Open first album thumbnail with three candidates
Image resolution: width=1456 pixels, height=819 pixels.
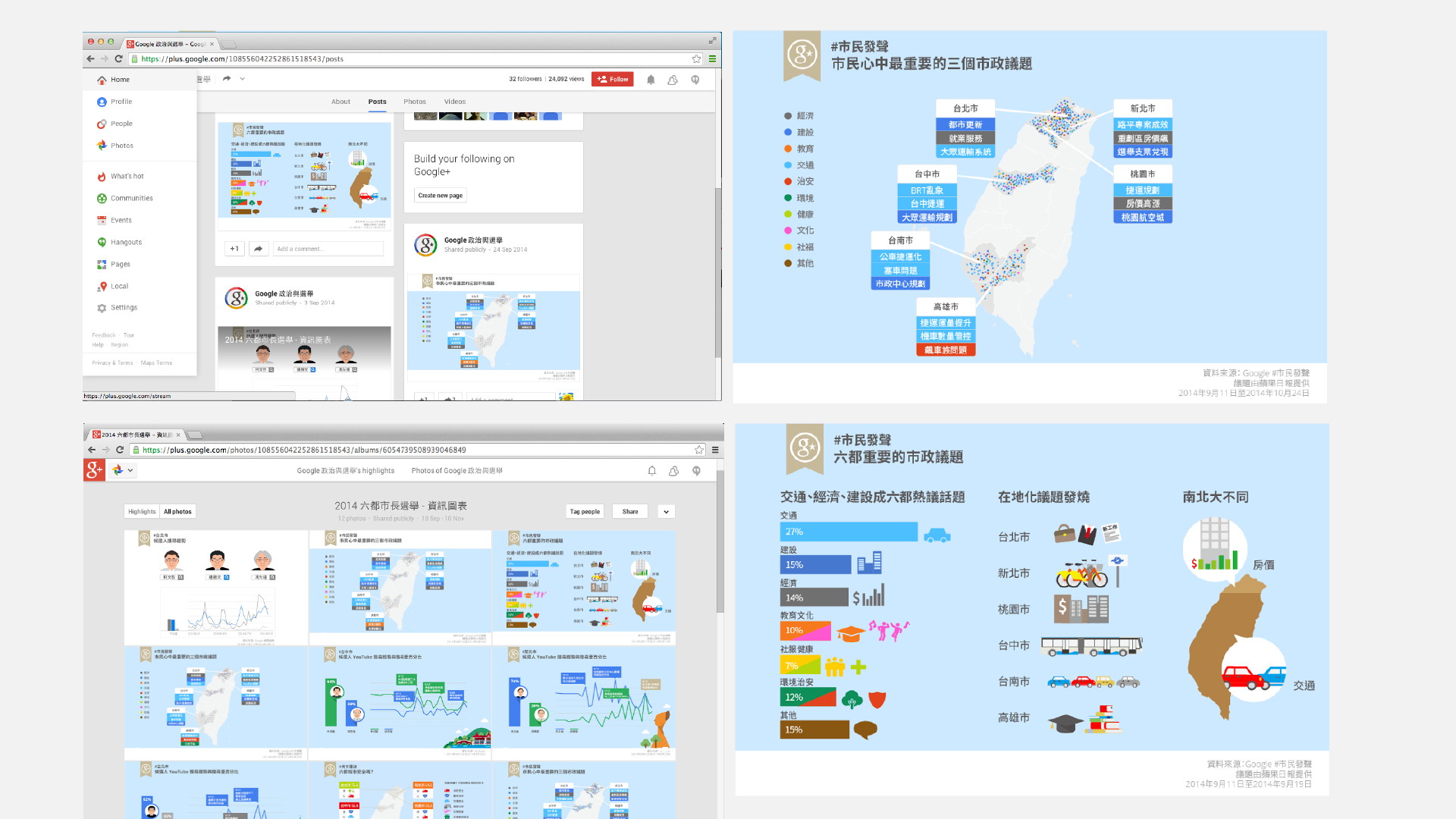click(216, 588)
